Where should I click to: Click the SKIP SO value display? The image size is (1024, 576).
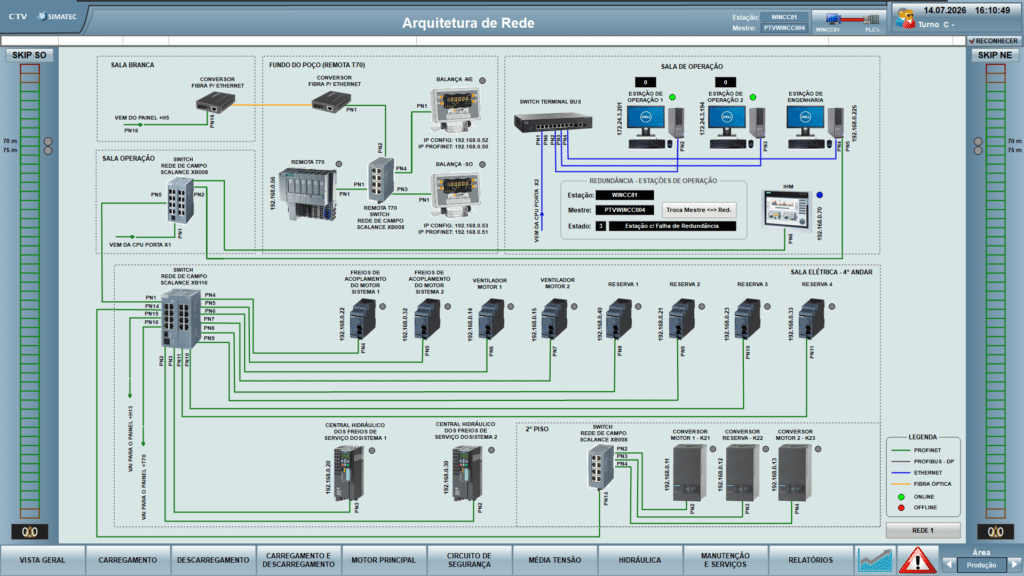[x=29, y=532]
